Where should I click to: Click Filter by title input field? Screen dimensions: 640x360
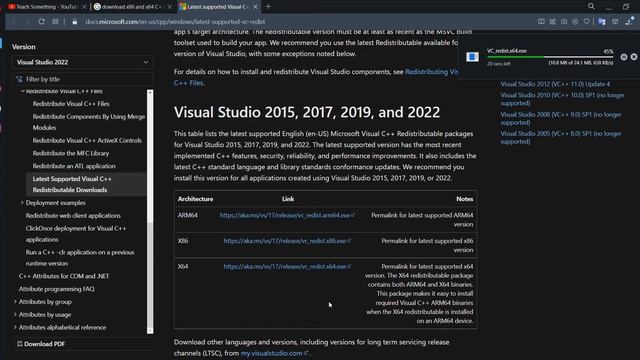click(x=82, y=79)
